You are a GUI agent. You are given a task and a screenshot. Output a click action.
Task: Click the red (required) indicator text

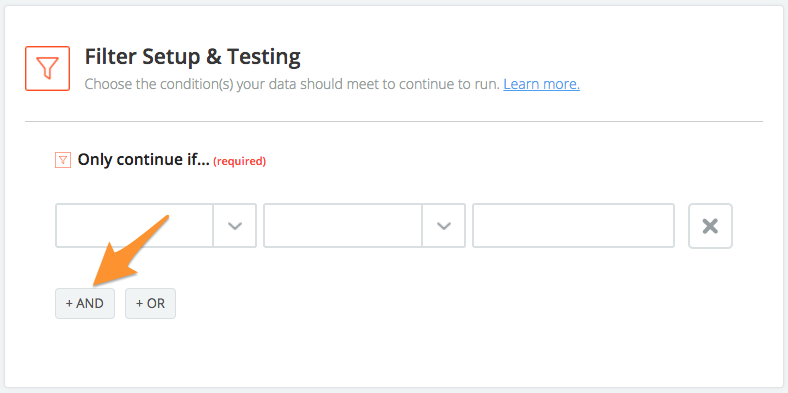point(240,161)
